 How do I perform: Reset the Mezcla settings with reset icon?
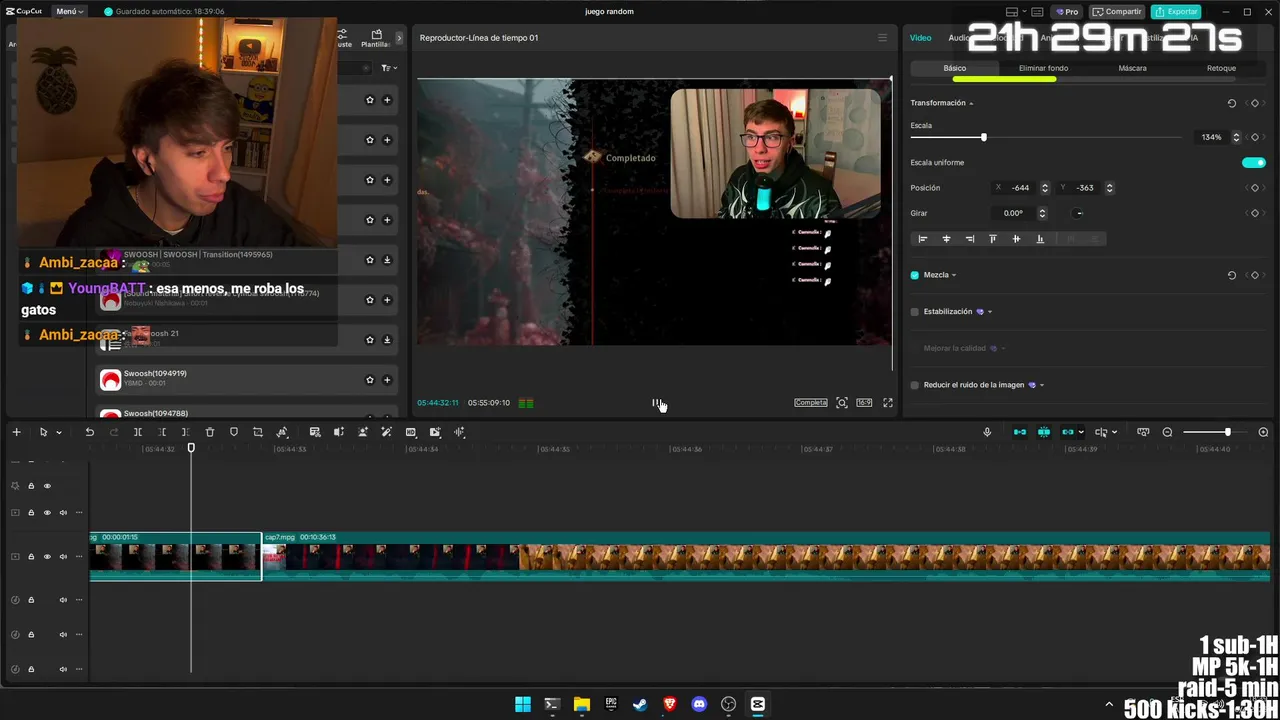[x=1231, y=275]
